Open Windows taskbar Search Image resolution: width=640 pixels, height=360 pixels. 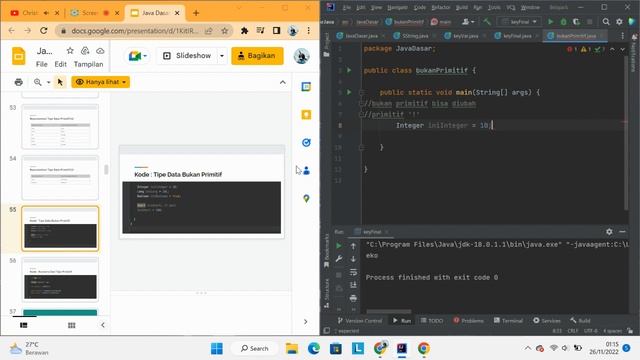point(255,348)
